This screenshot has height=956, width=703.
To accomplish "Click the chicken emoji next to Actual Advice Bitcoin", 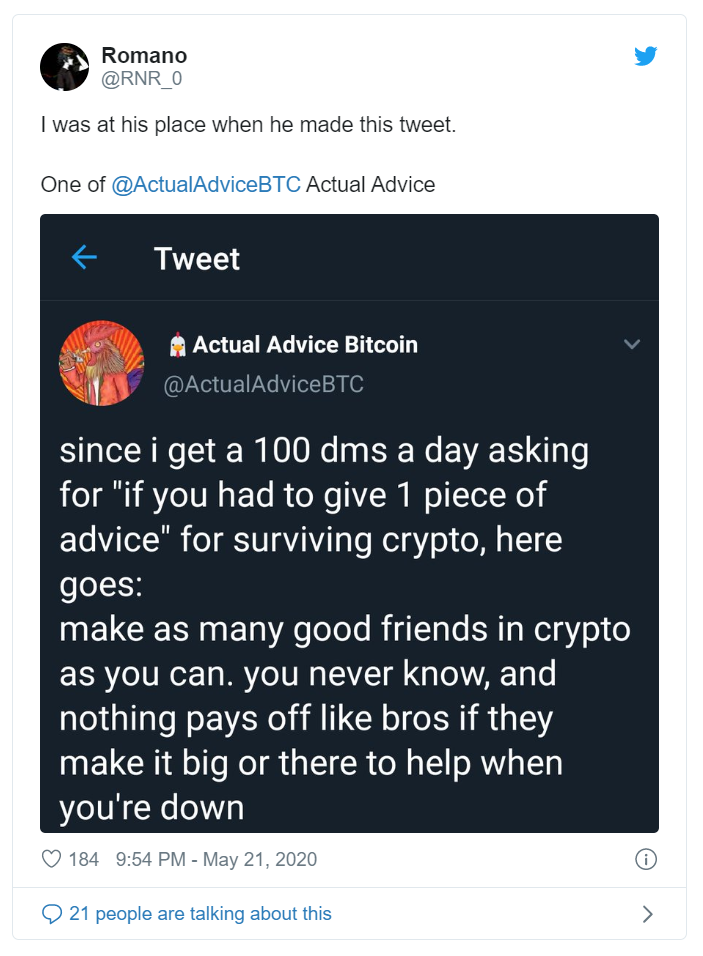I will (x=177, y=345).
